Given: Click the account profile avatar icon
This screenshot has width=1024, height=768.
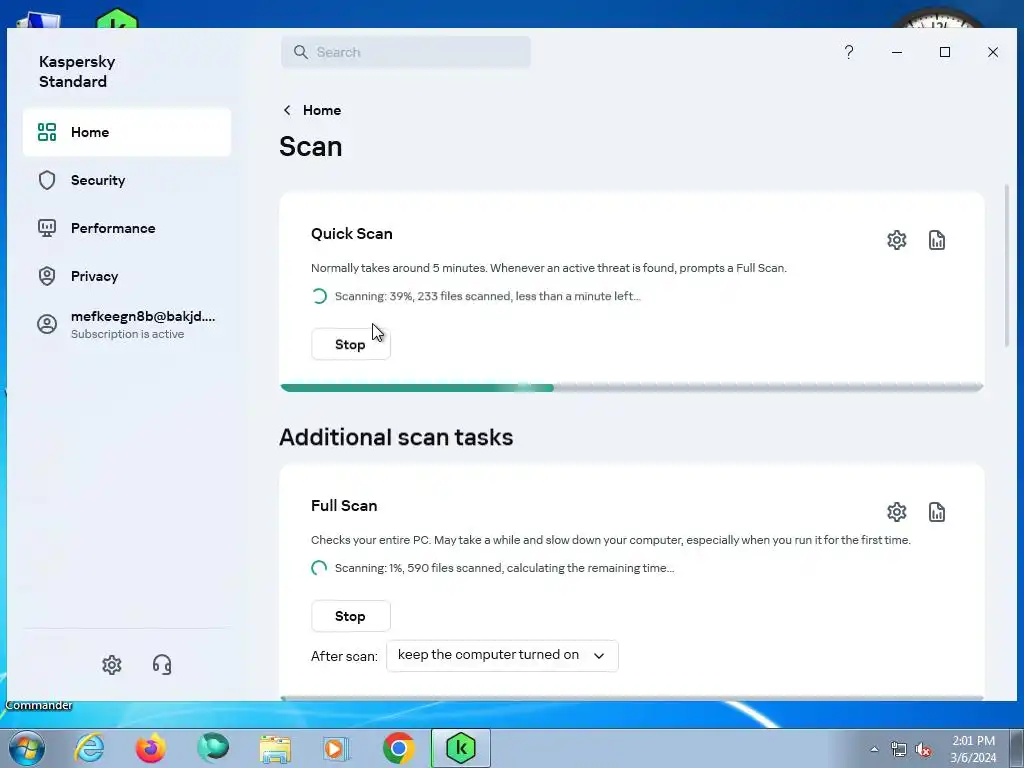Looking at the screenshot, I should (47, 324).
